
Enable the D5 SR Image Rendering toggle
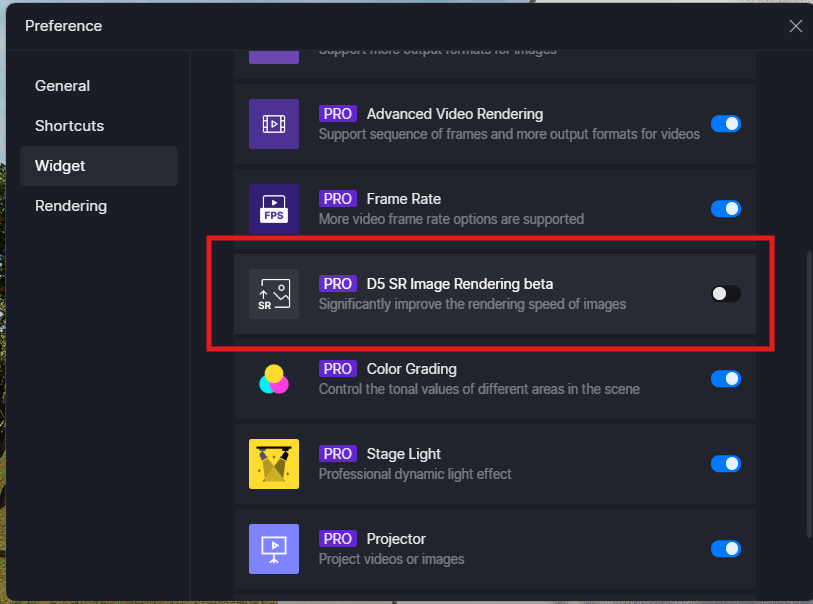point(725,294)
